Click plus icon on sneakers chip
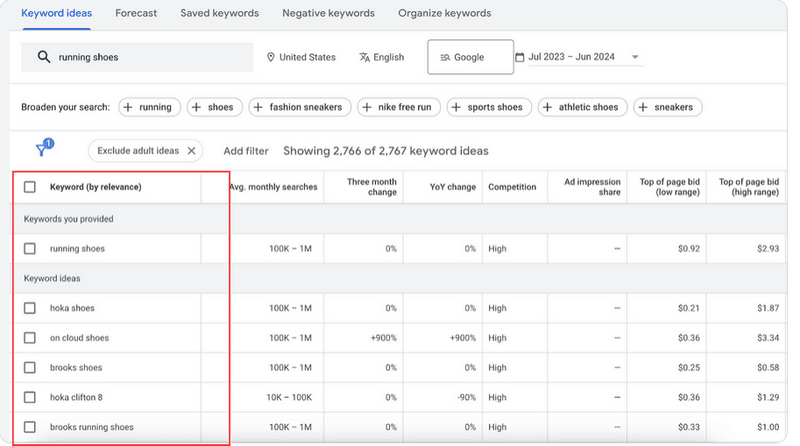800x446 pixels. click(643, 107)
